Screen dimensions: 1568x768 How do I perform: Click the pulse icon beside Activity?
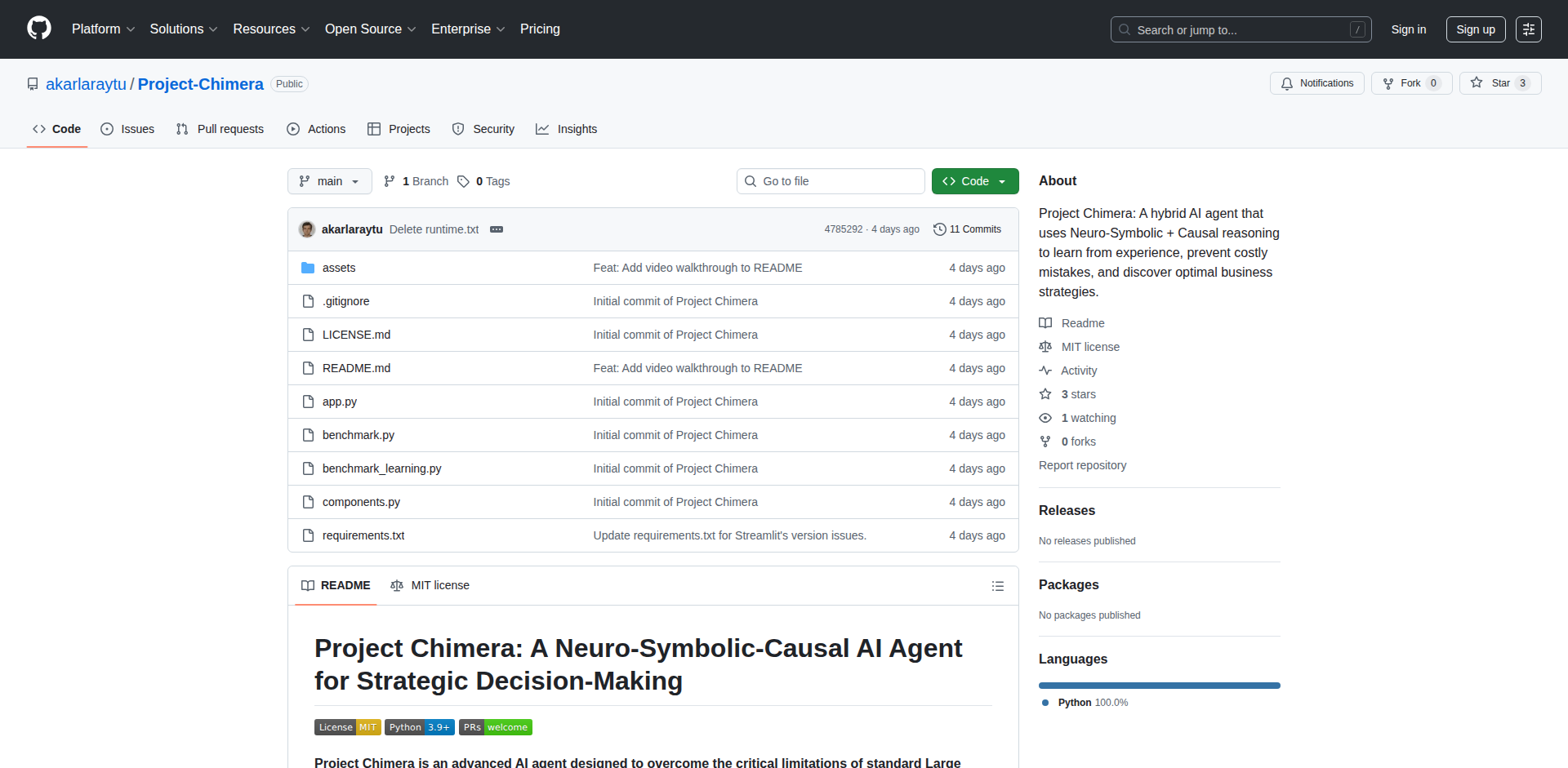point(1045,371)
